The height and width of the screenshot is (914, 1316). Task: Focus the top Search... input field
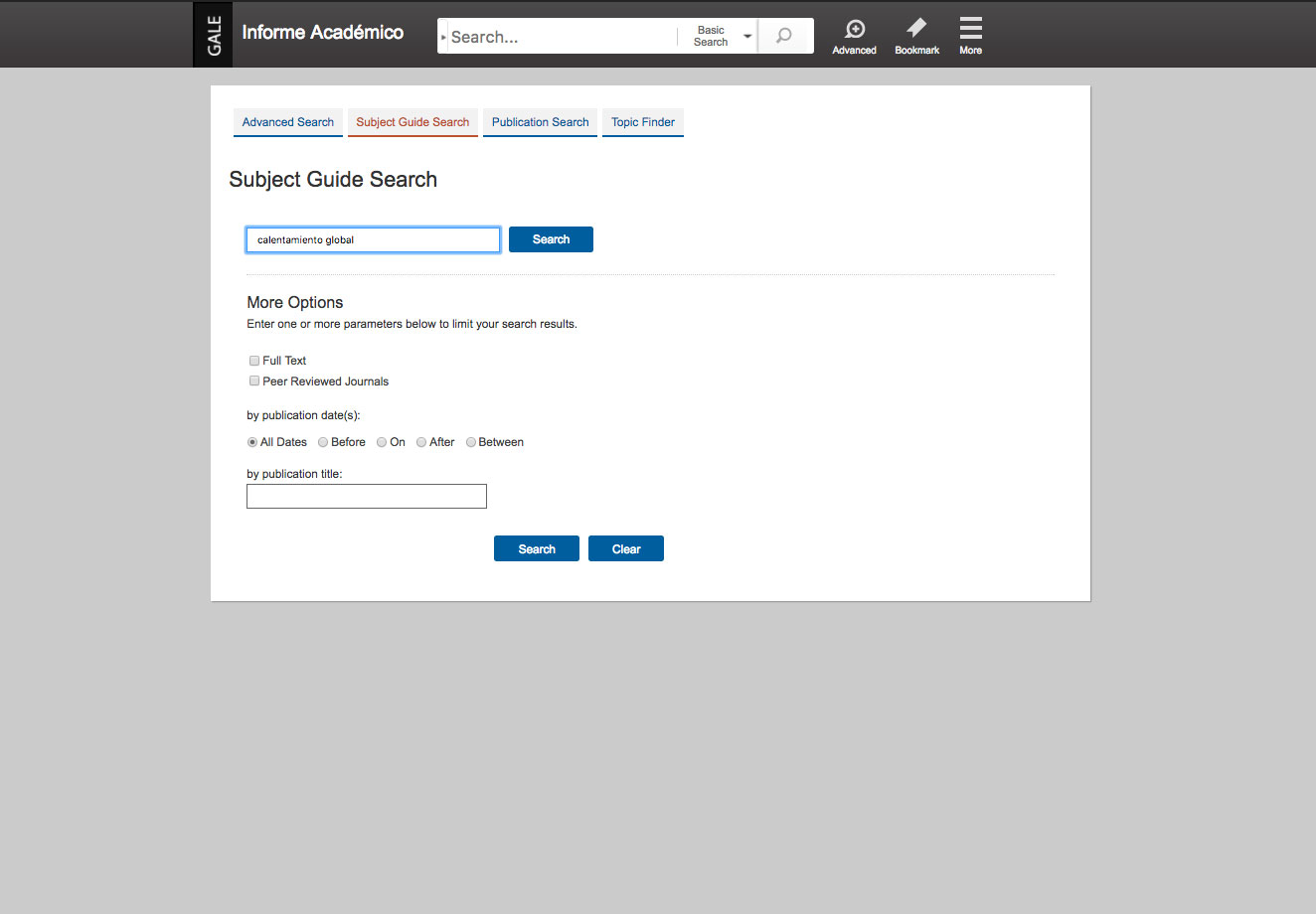[x=562, y=37]
